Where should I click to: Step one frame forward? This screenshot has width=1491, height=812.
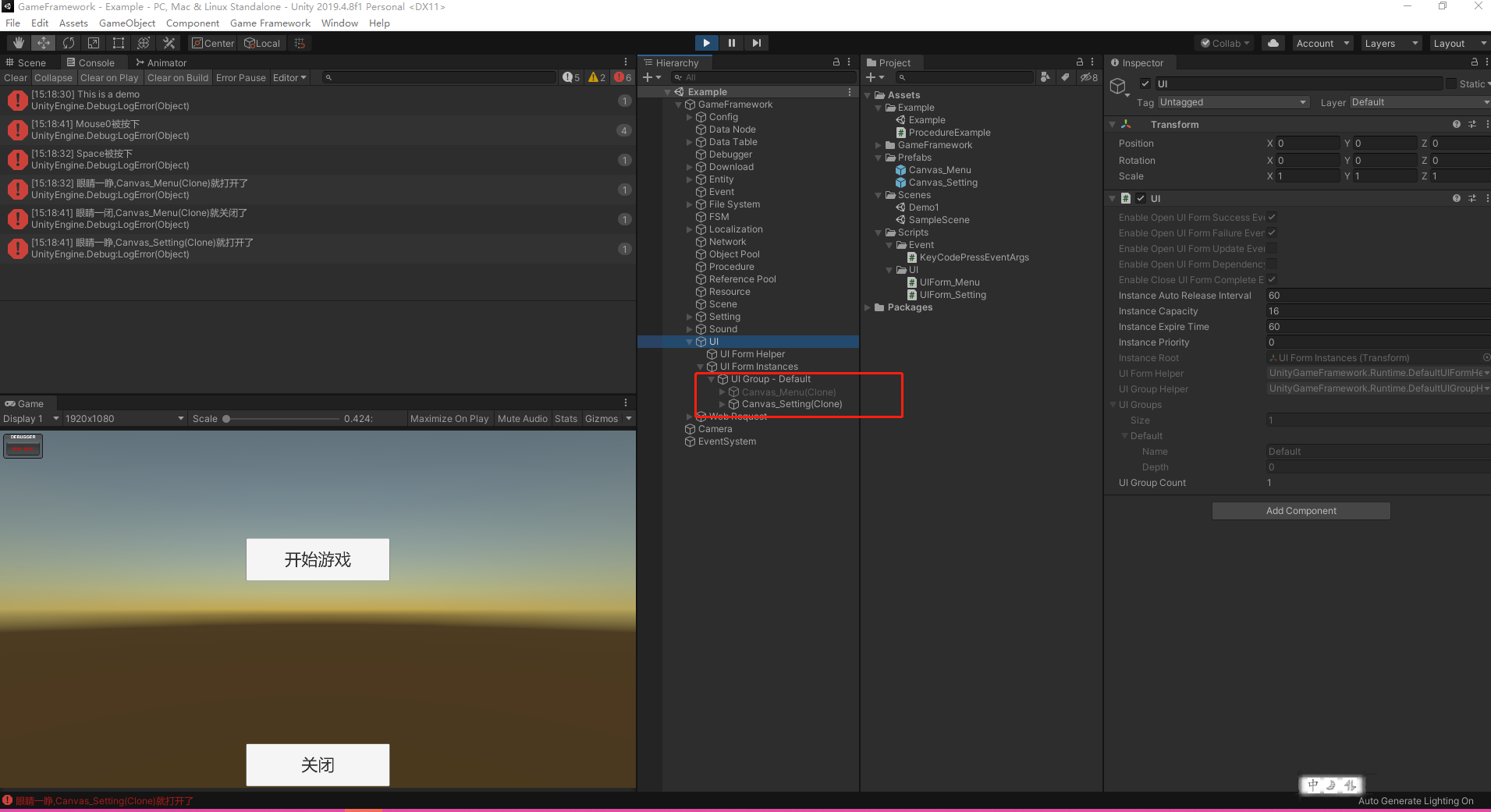tap(756, 43)
